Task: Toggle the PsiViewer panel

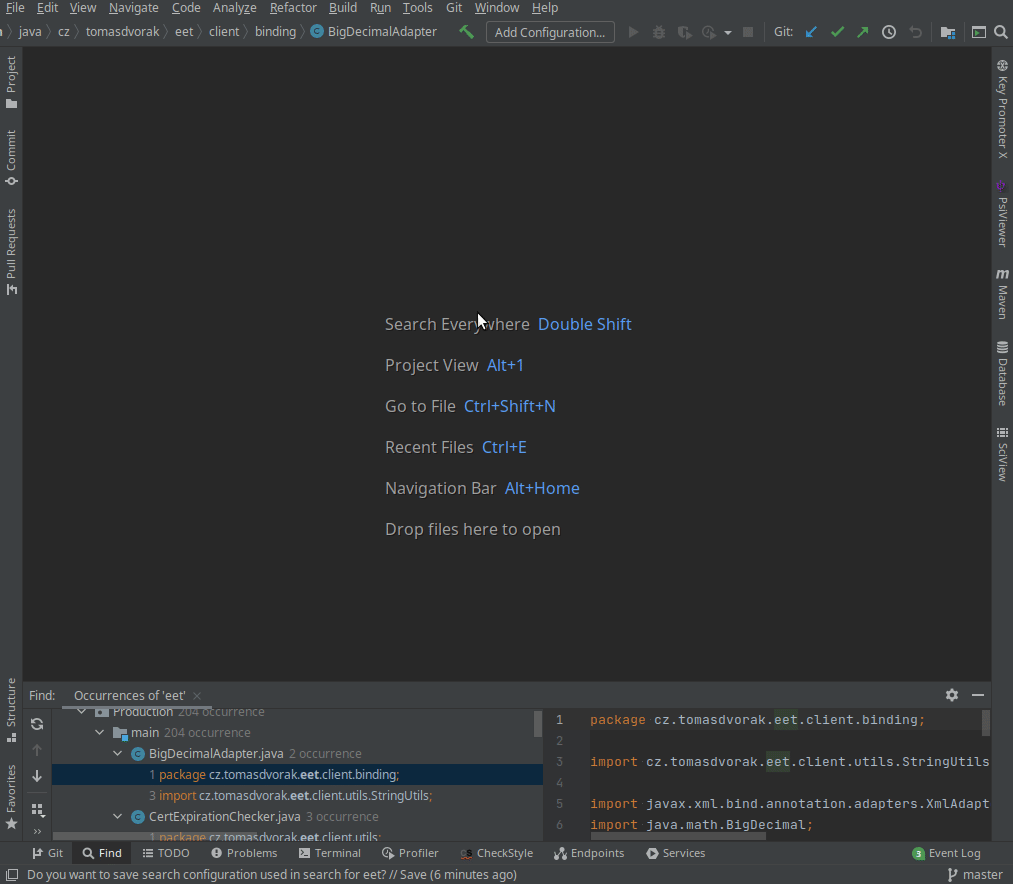Action: tap(1002, 214)
